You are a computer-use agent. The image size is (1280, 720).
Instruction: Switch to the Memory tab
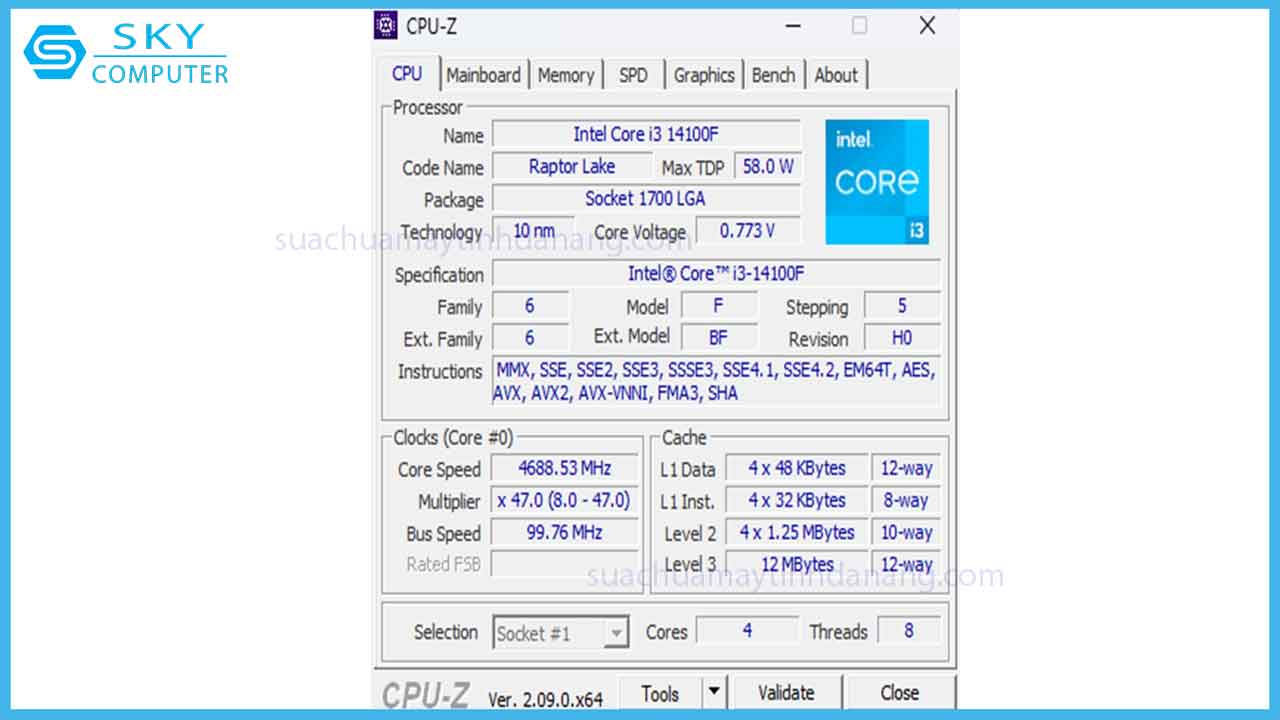pyautogui.click(x=566, y=74)
